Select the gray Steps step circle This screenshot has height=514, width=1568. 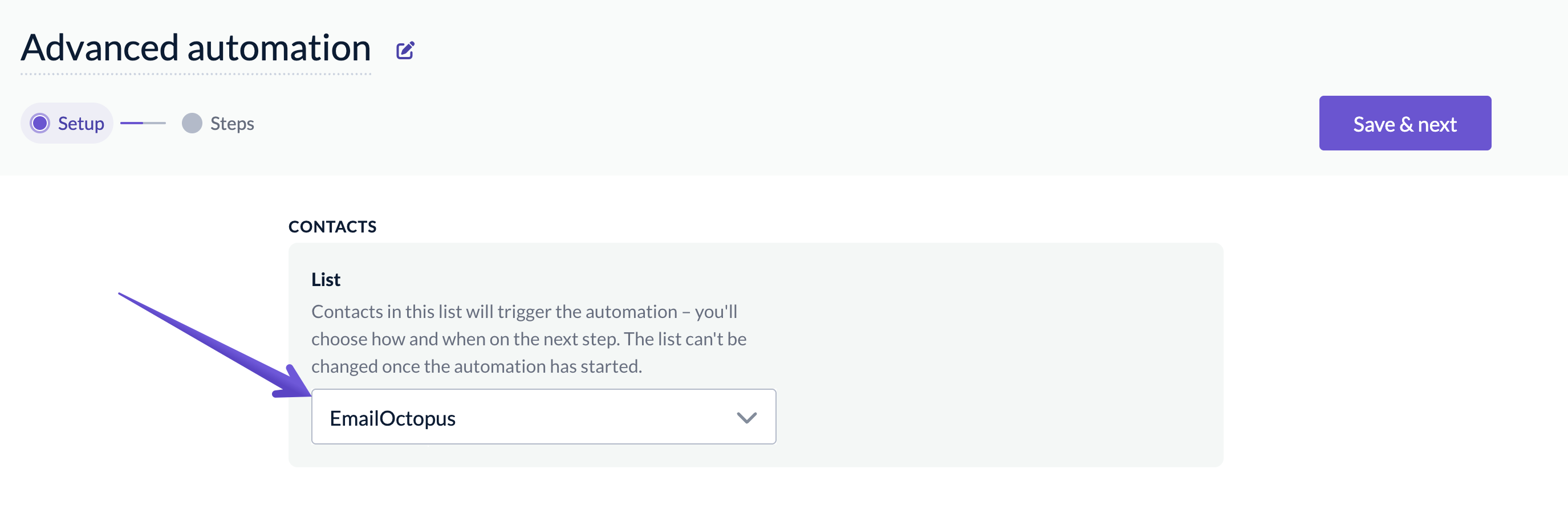(x=192, y=124)
